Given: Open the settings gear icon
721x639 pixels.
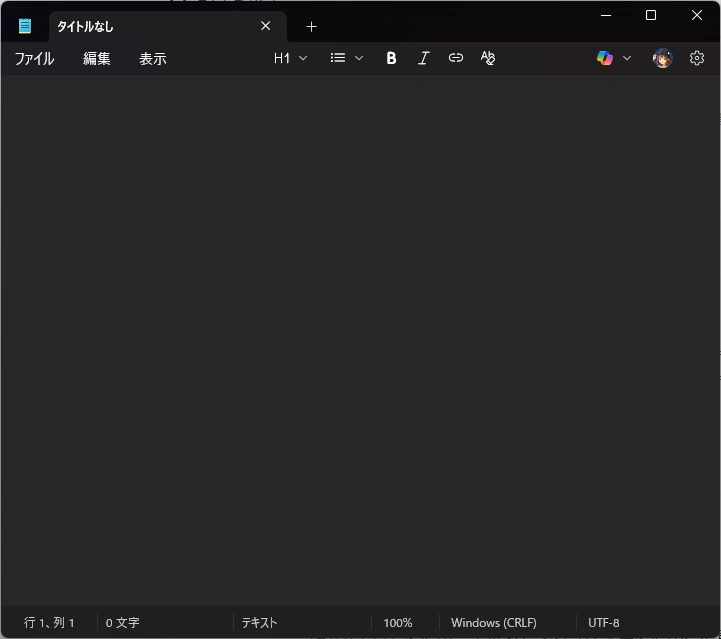Looking at the screenshot, I should click(x=697, y=58).
